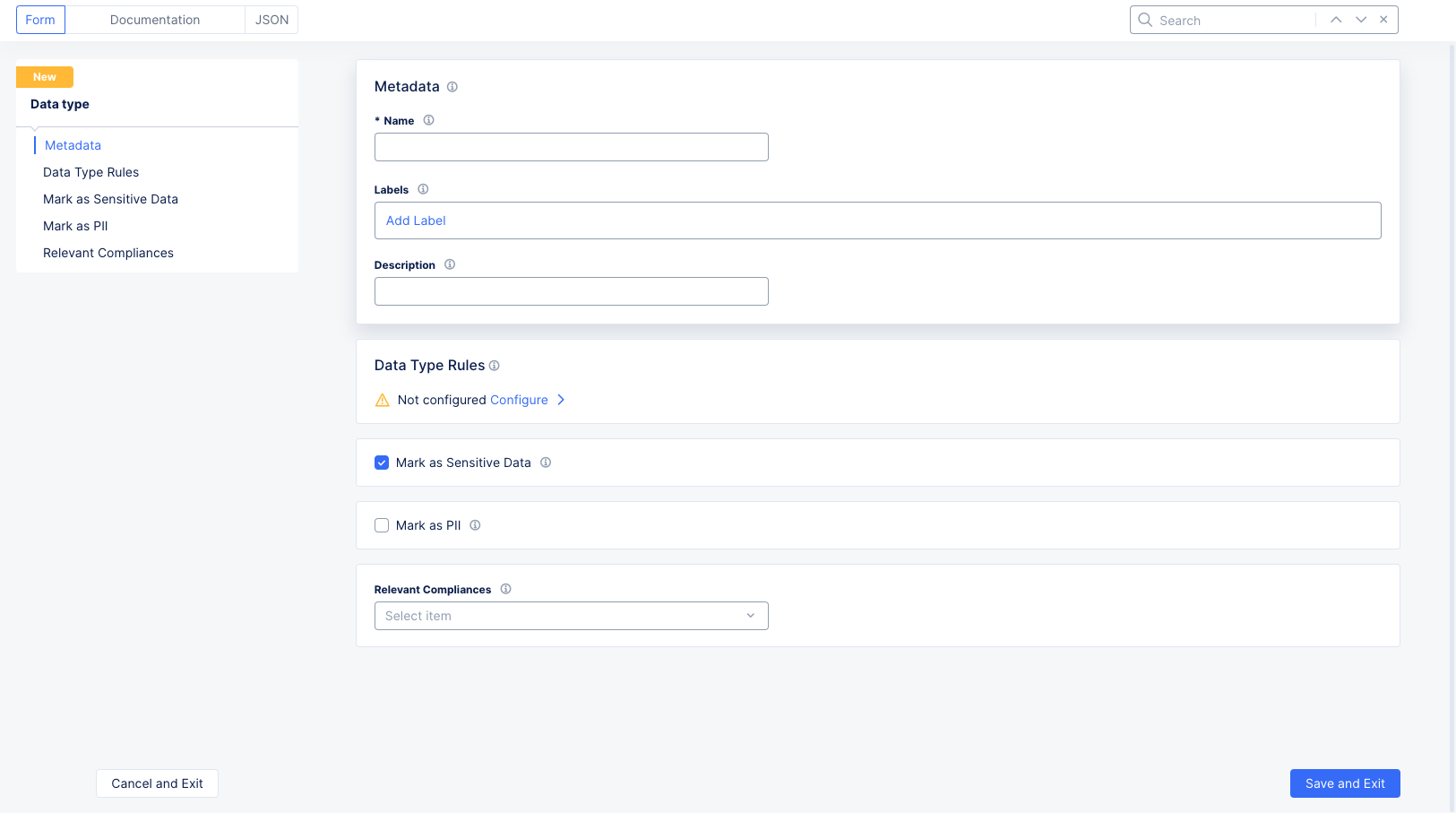Click the info icon beside Mark as PII
Viewport: 1456px width, 813px height.
pyautogui.click(x=475, y=525)
